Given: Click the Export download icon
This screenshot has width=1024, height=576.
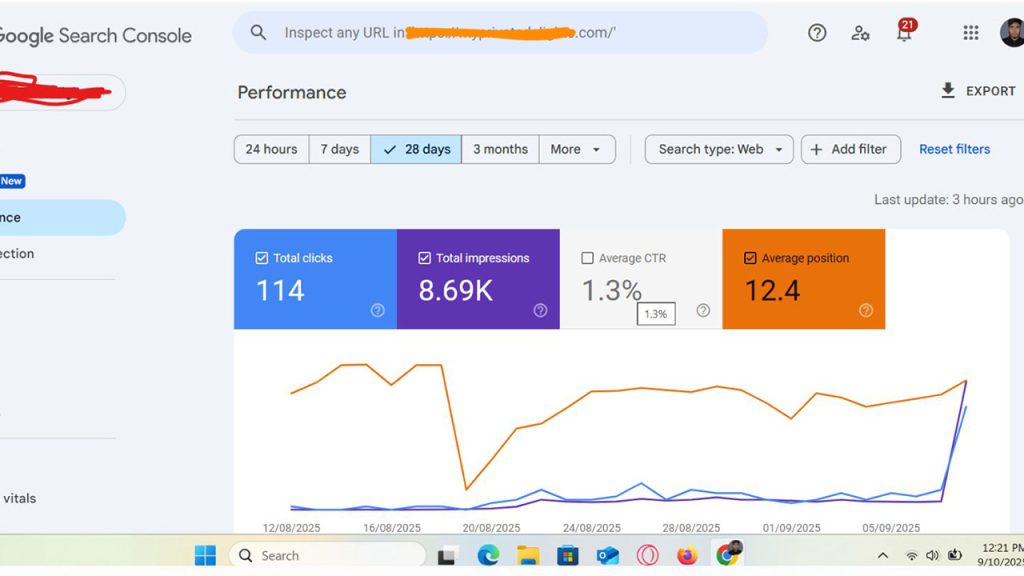Looking at the screenshot, I should (x=947, y=90).
